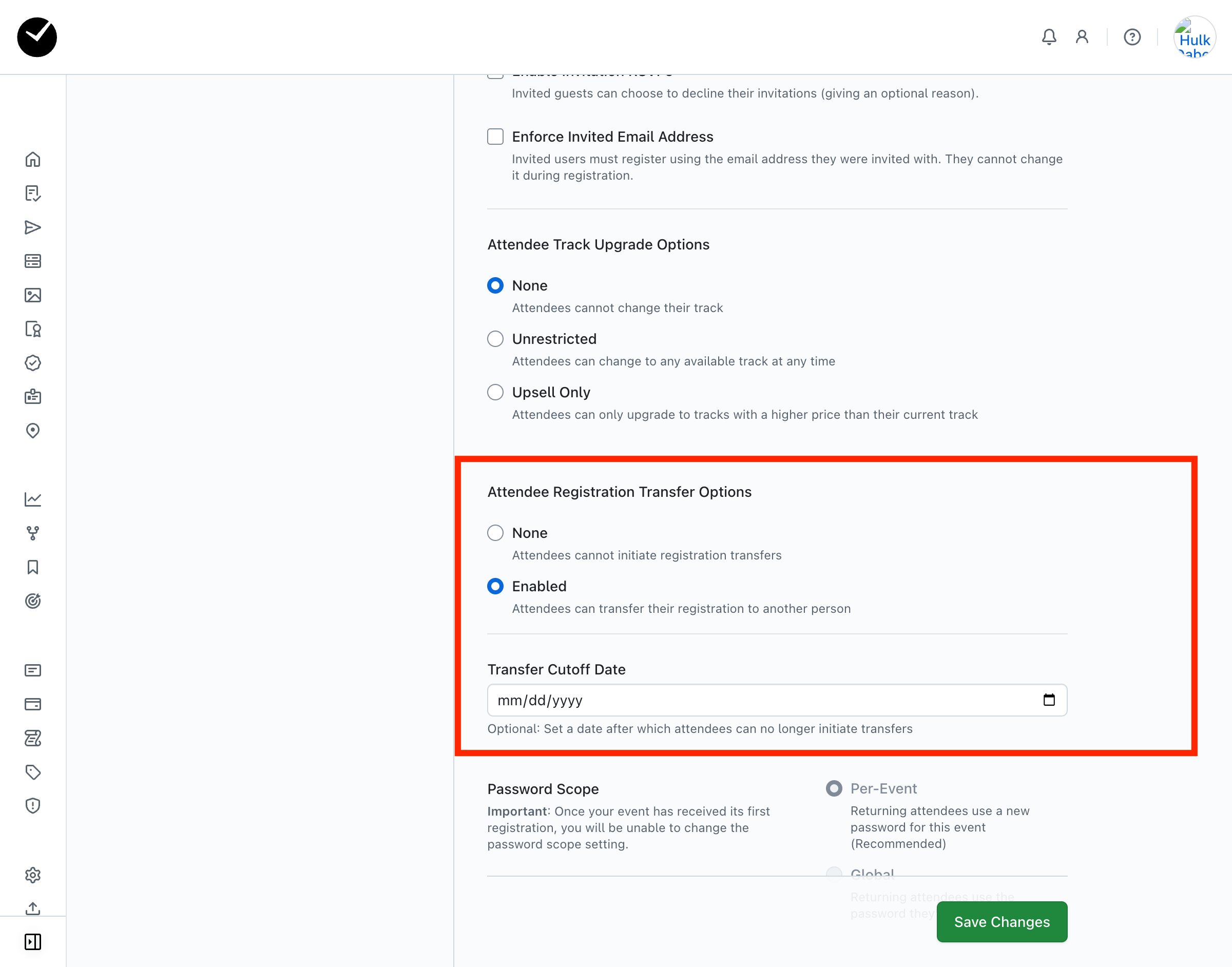1232x967 pixels.
Task: Select Unrestricted track upgrade option
Action: point(495,339)
